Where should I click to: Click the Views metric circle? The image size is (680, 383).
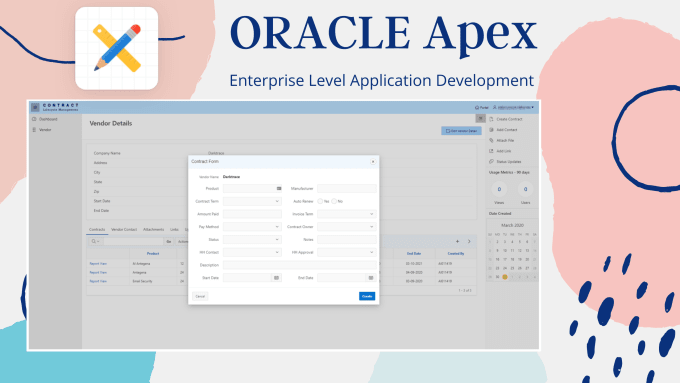click(x=499, y=189)
